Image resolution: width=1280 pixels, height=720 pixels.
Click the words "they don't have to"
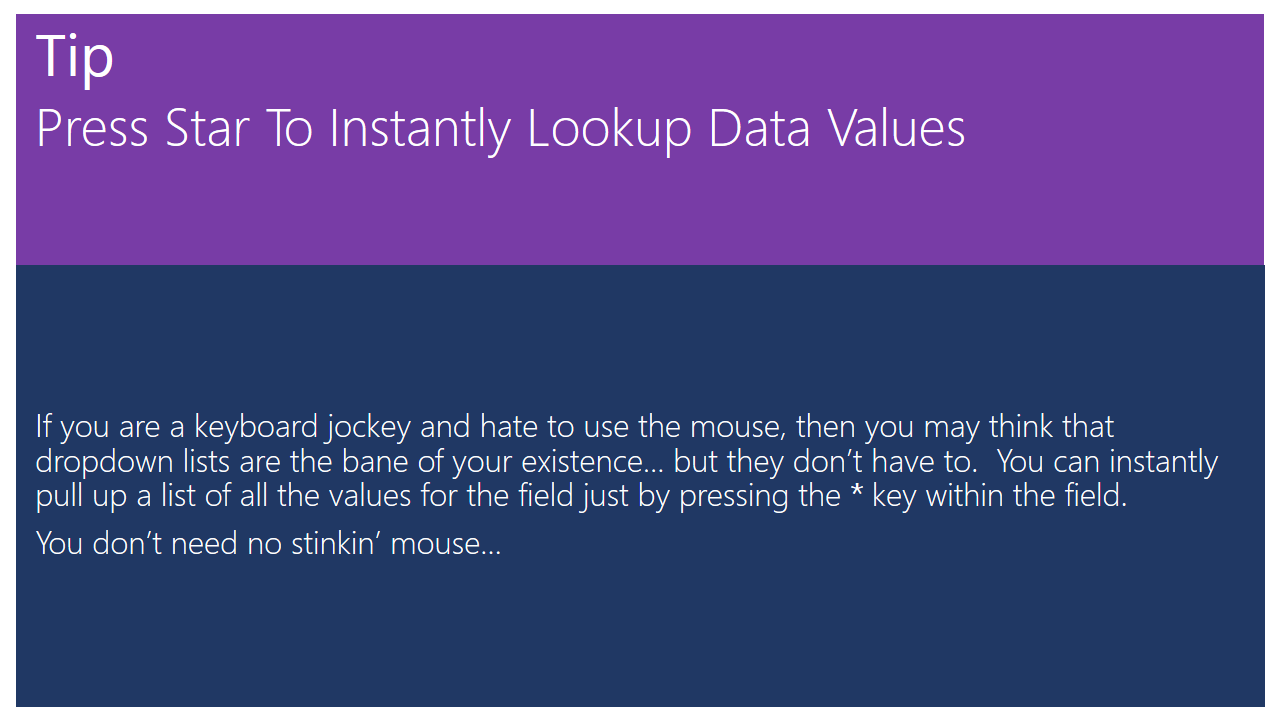(x=824, y=462)
